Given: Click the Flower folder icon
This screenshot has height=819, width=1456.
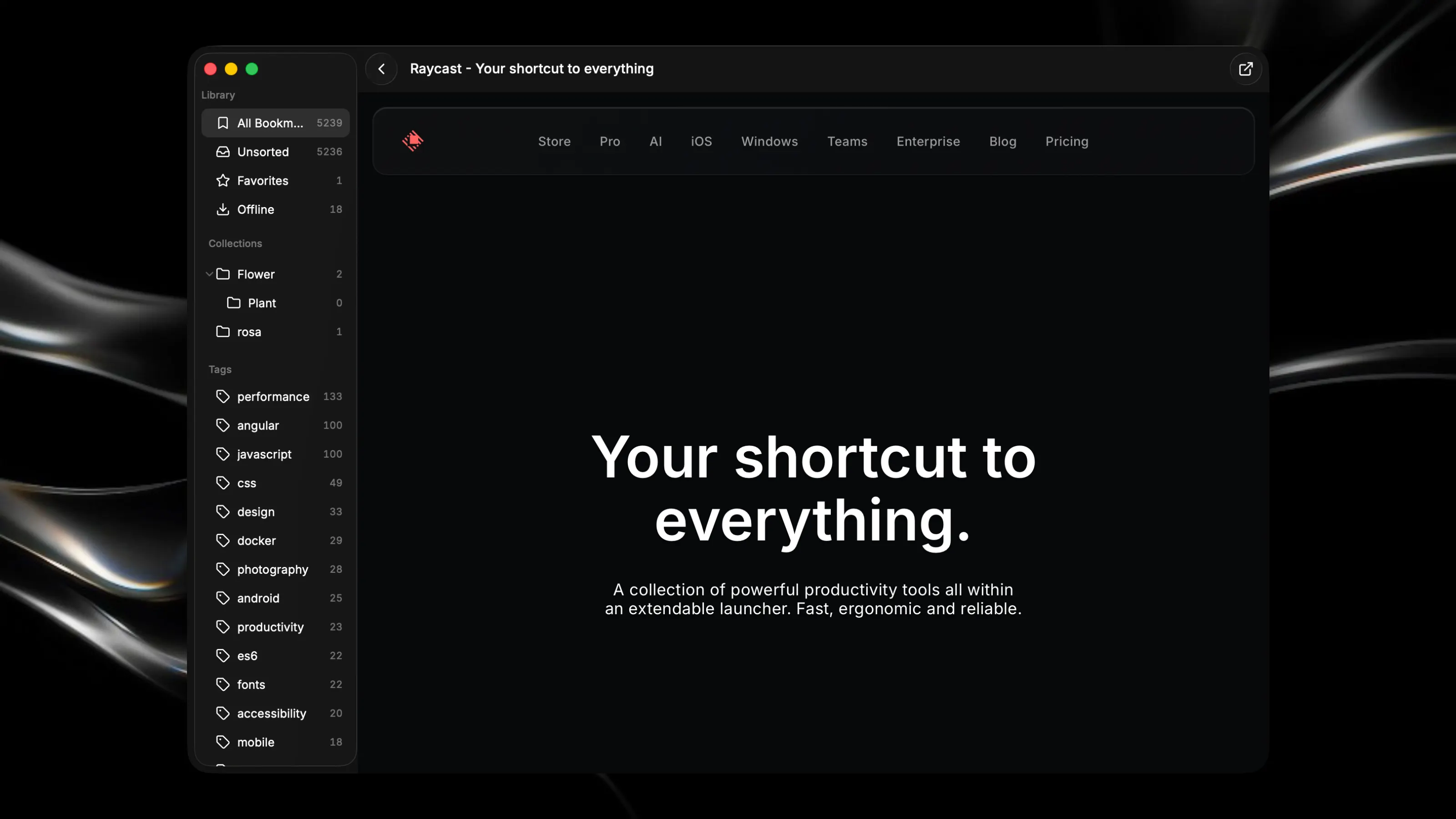Looking at the screenshot, I should [x=222, y=274].
